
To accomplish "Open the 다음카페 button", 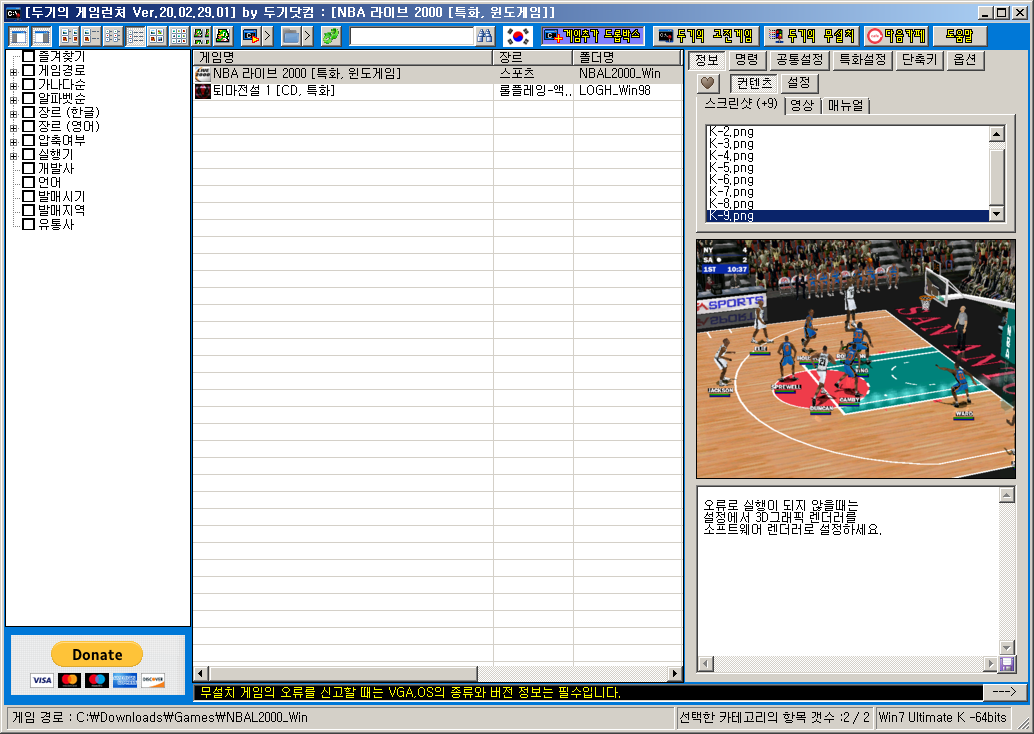I will (x=897, y=36).
